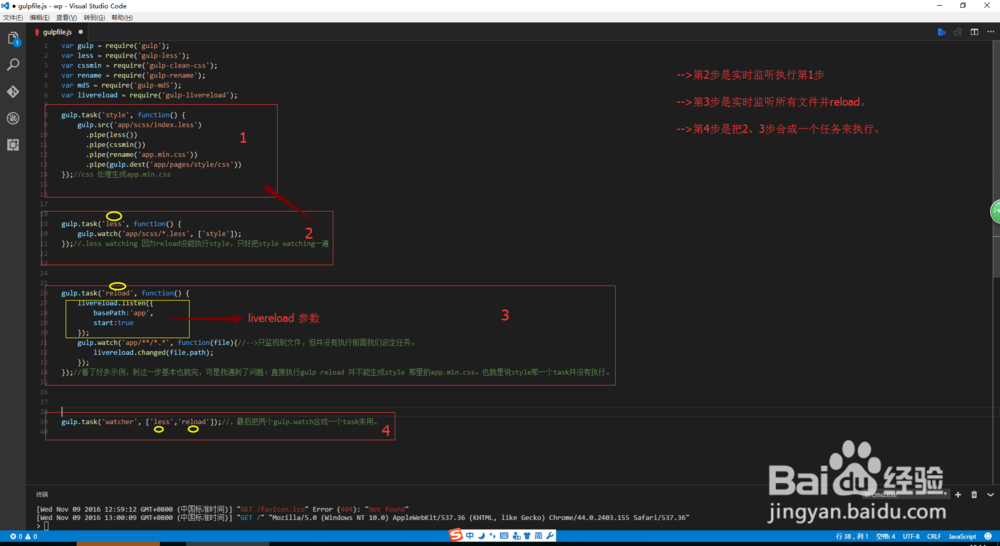Toggle the moon half-width icon in IME bar

click(x=482, y=536)
